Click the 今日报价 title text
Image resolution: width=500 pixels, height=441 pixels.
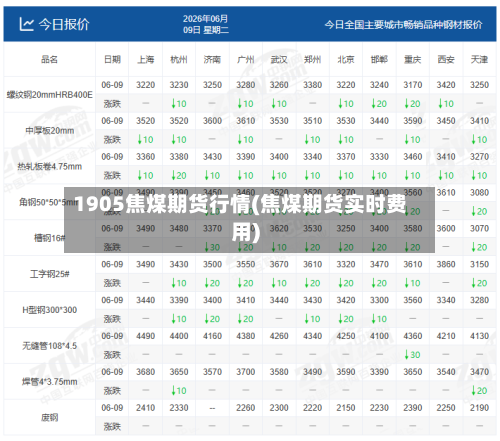click(x=64, y=24)
